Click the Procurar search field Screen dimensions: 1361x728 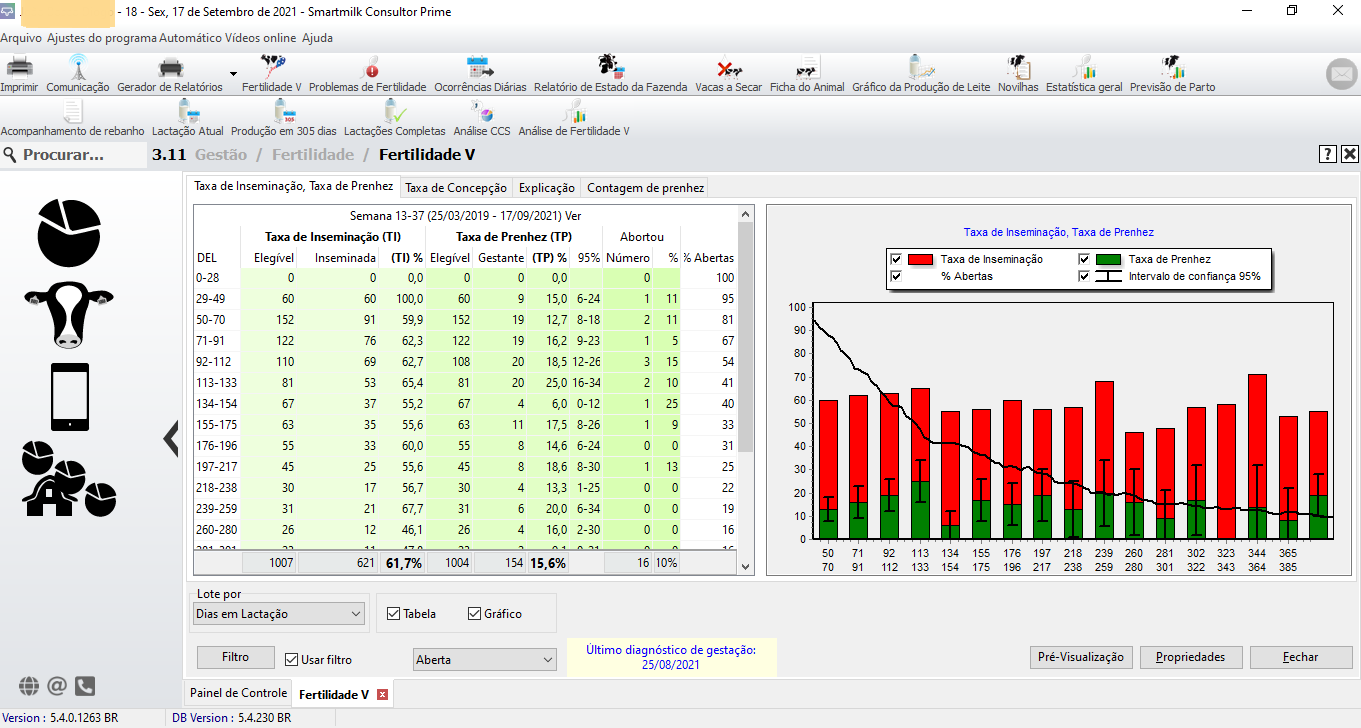tap(73, 155)
